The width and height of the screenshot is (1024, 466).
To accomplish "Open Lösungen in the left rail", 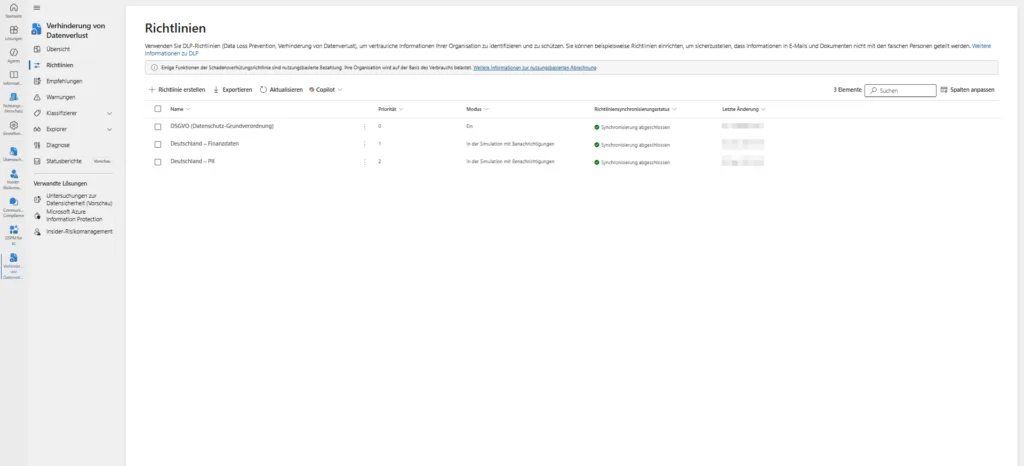I will 13,32.
